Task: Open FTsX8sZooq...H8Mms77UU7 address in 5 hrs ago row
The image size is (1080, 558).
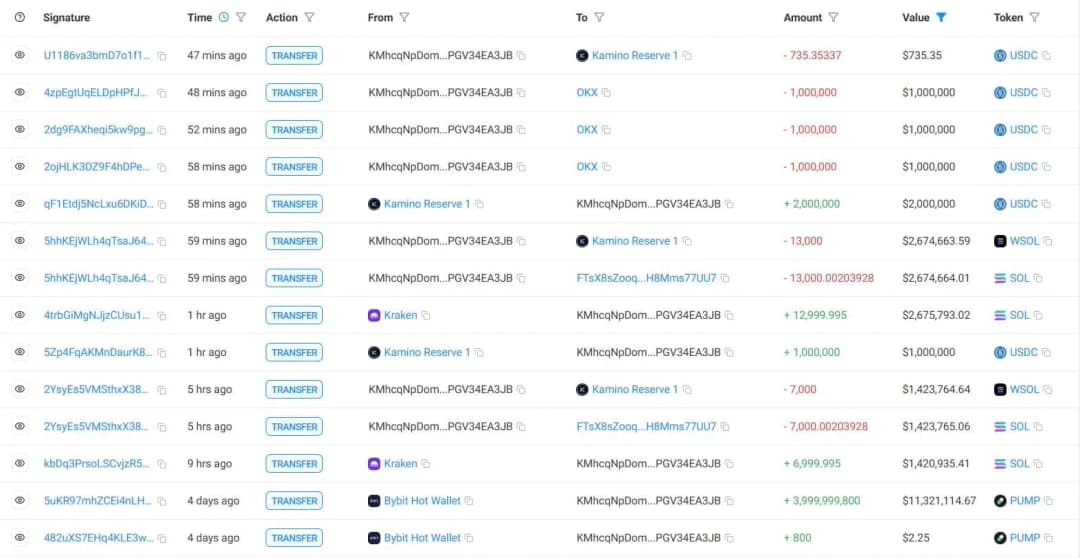Action: pos(646,427)
